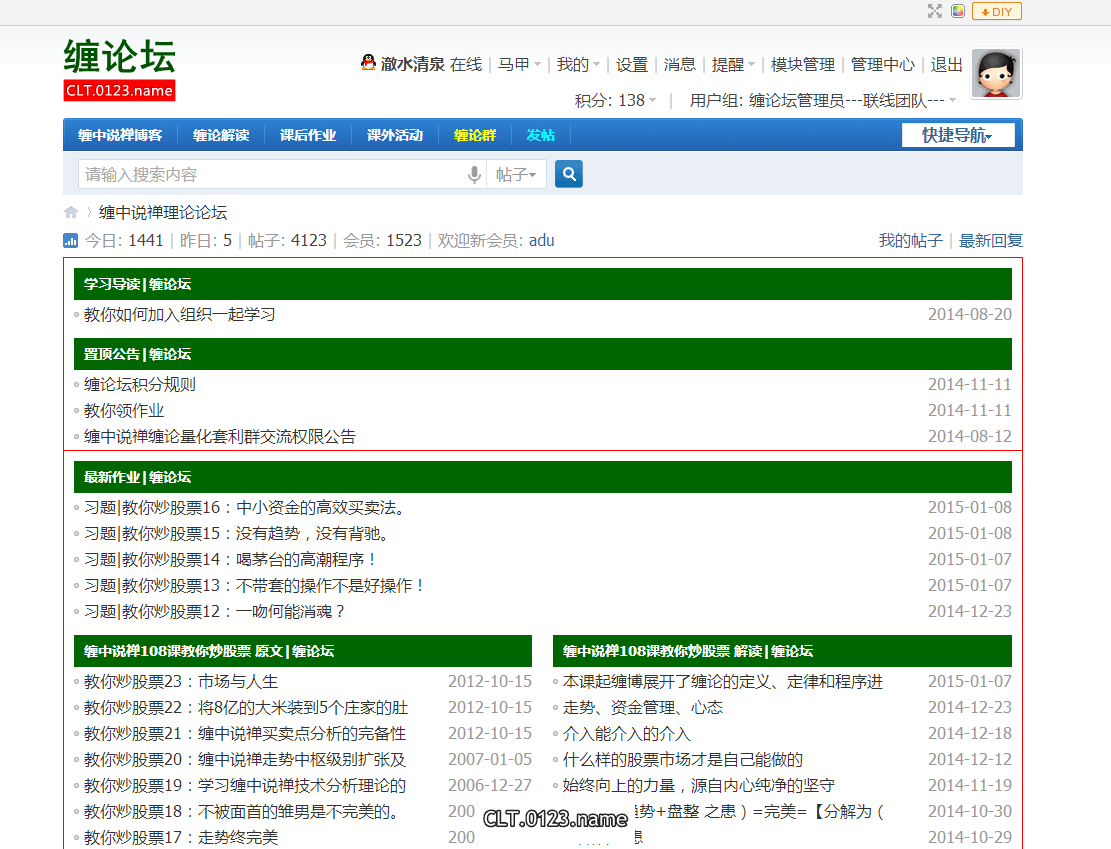This screenshot has height=849, width=1111.
Task: Click the QQ penguin online status icon
Action: pos(368,63)
